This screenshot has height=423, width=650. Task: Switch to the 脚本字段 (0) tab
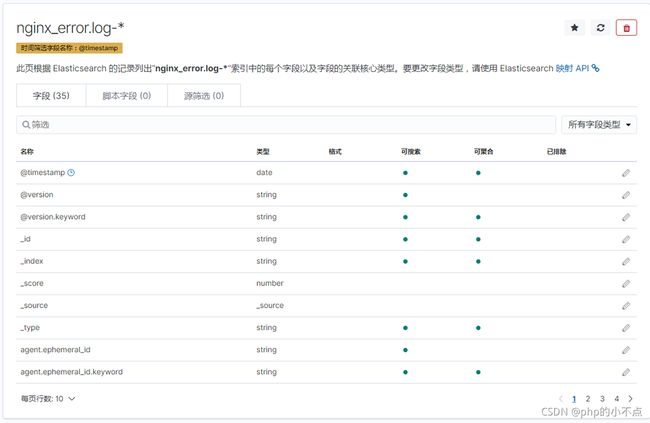(126, 96)
